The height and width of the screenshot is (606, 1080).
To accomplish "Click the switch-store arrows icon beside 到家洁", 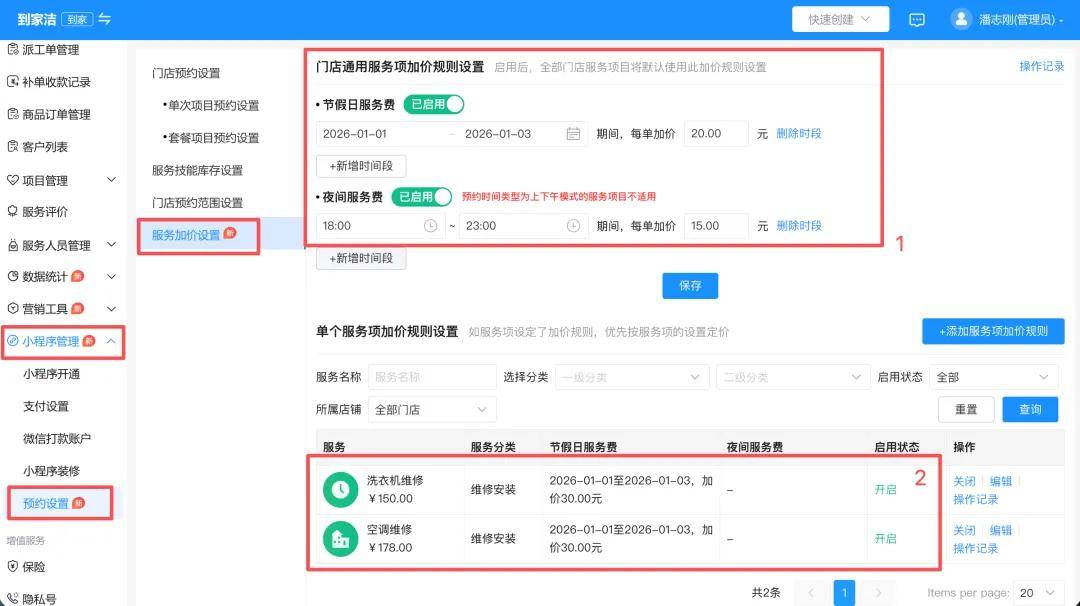I will (x=105, y=20).
